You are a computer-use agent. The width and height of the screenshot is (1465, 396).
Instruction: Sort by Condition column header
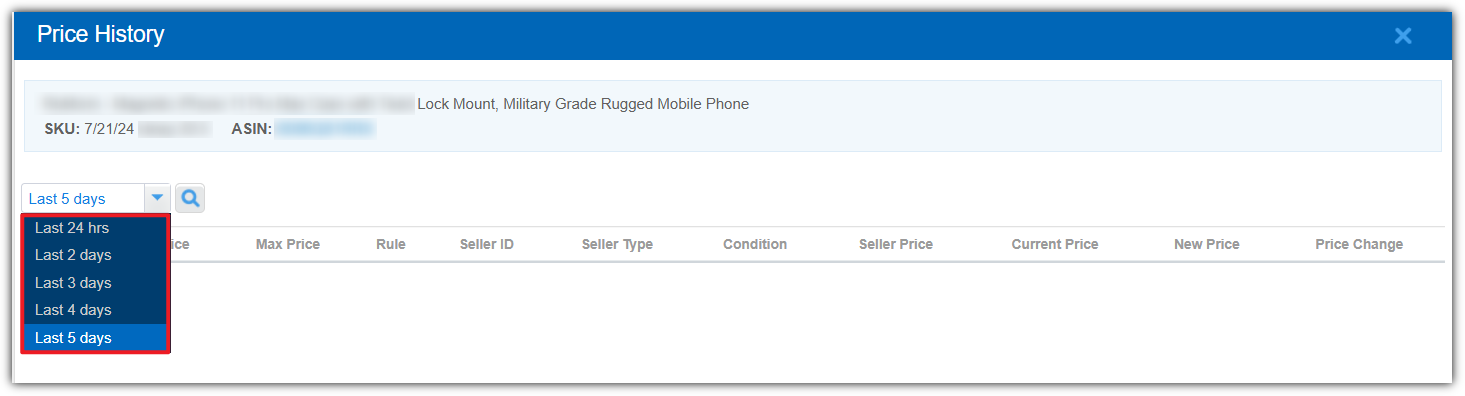tap(755, 244)
